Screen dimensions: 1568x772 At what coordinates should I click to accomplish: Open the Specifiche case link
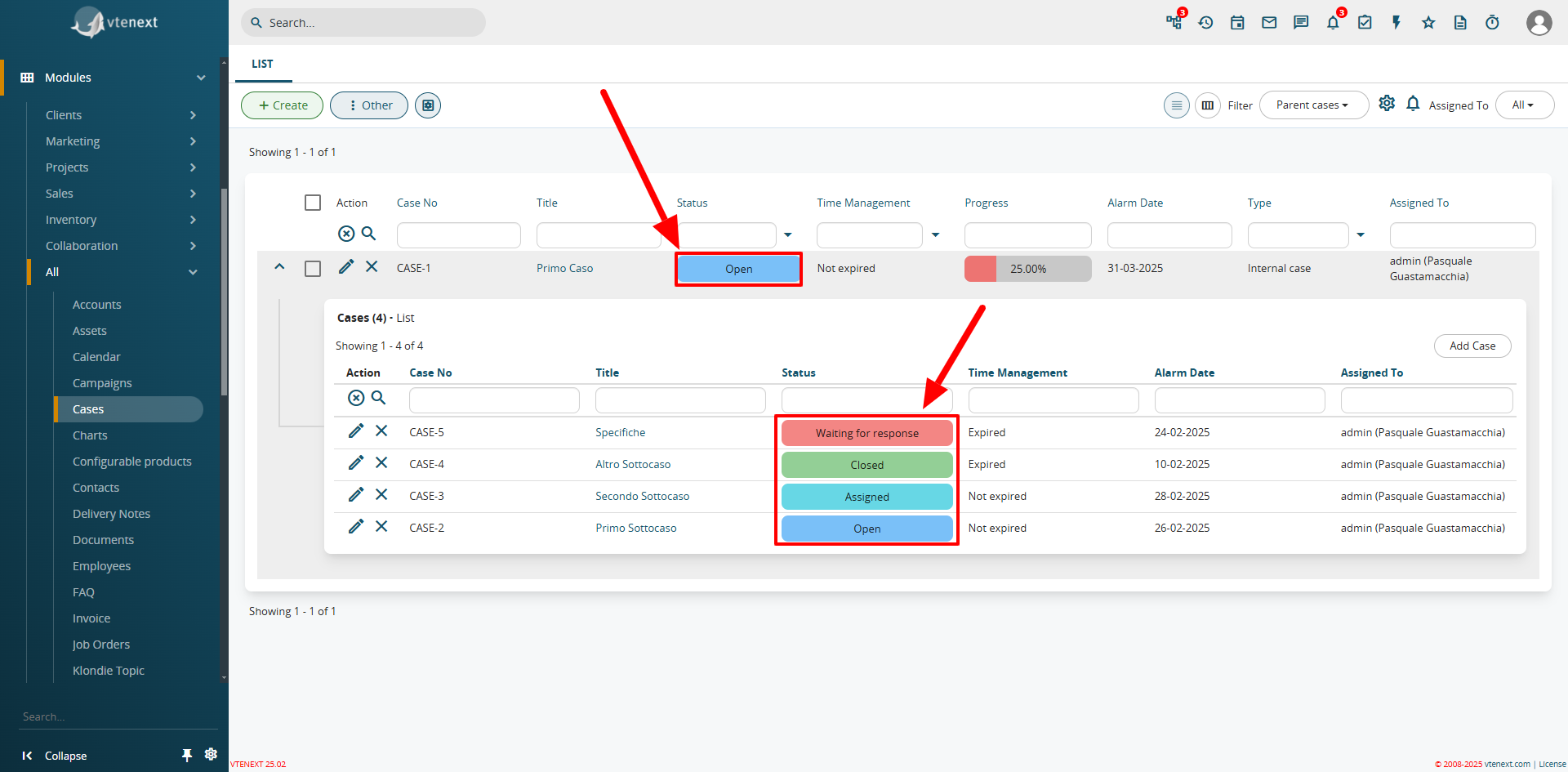[x=620, y=432]
